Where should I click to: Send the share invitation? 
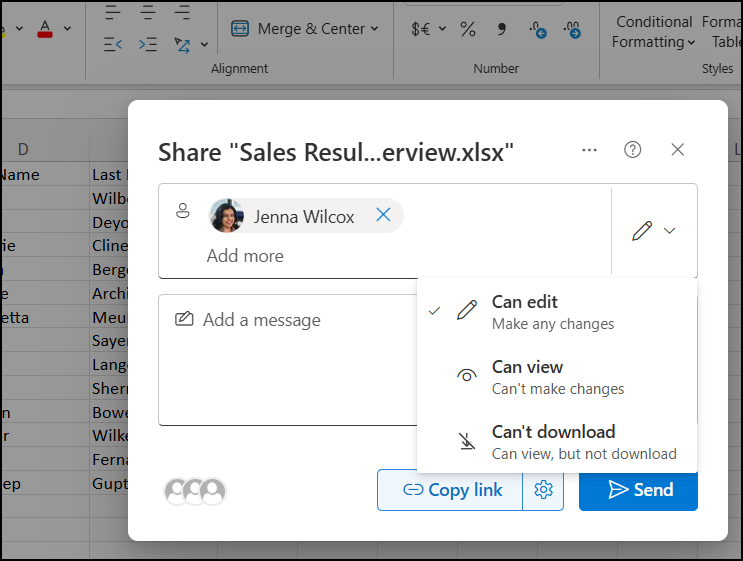click(638, 490)
